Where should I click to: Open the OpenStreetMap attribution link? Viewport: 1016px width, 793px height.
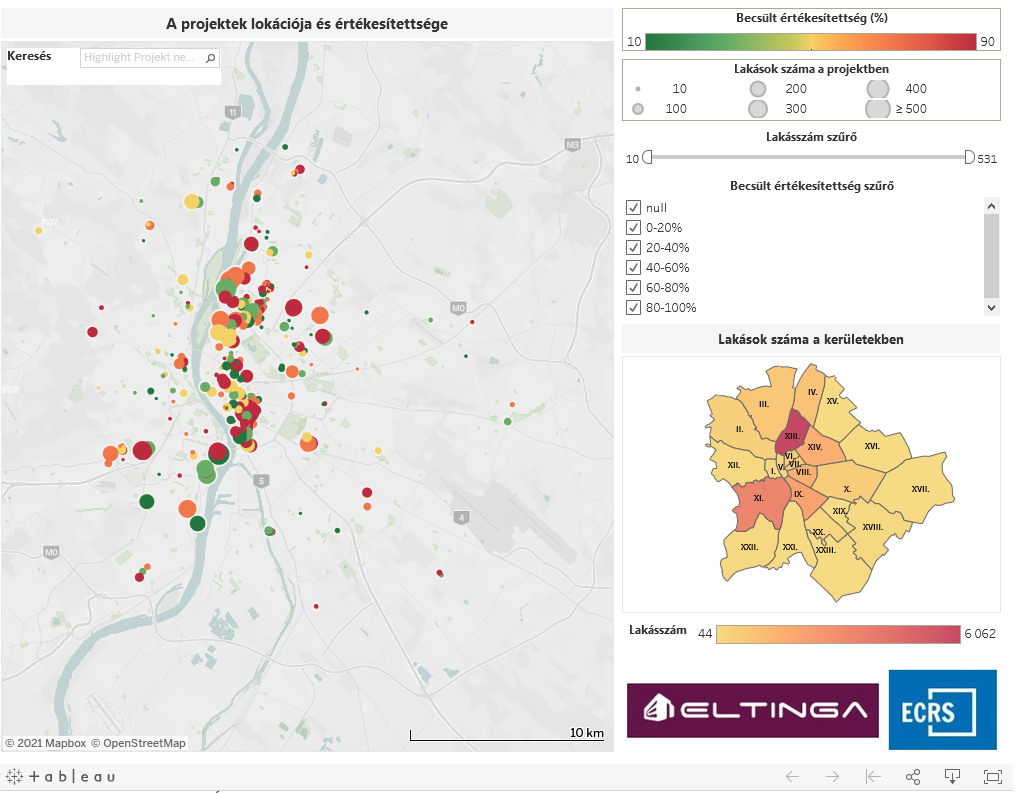pos(138,743)
